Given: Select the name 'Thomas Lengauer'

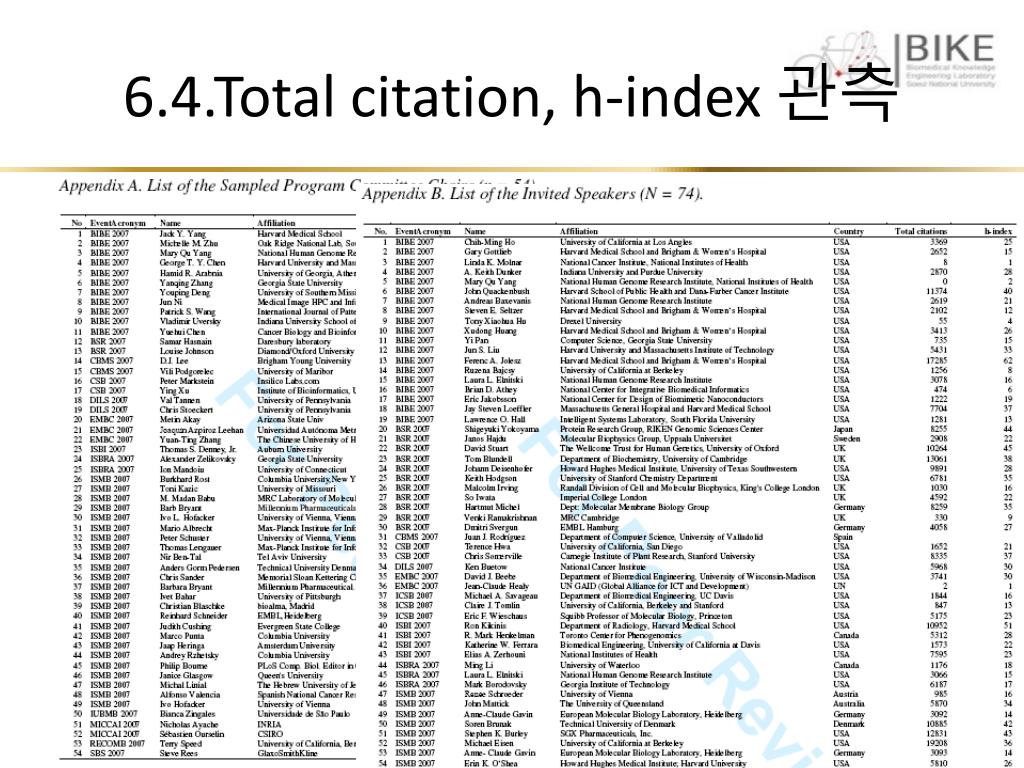Looking at the screenshot, I should coord(189,547).
